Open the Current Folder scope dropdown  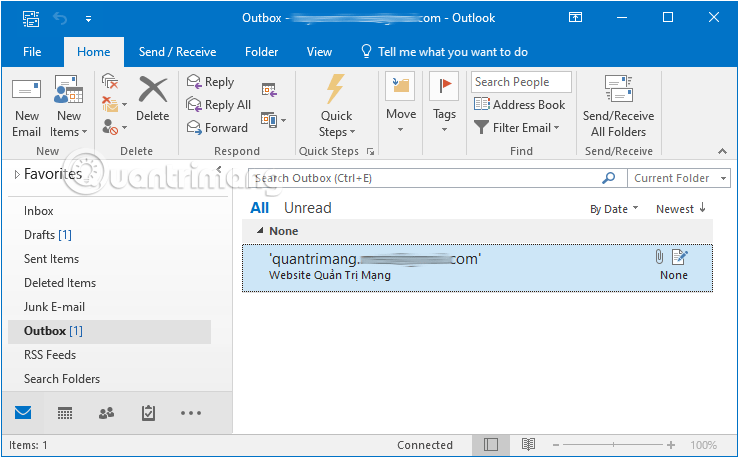679,178
